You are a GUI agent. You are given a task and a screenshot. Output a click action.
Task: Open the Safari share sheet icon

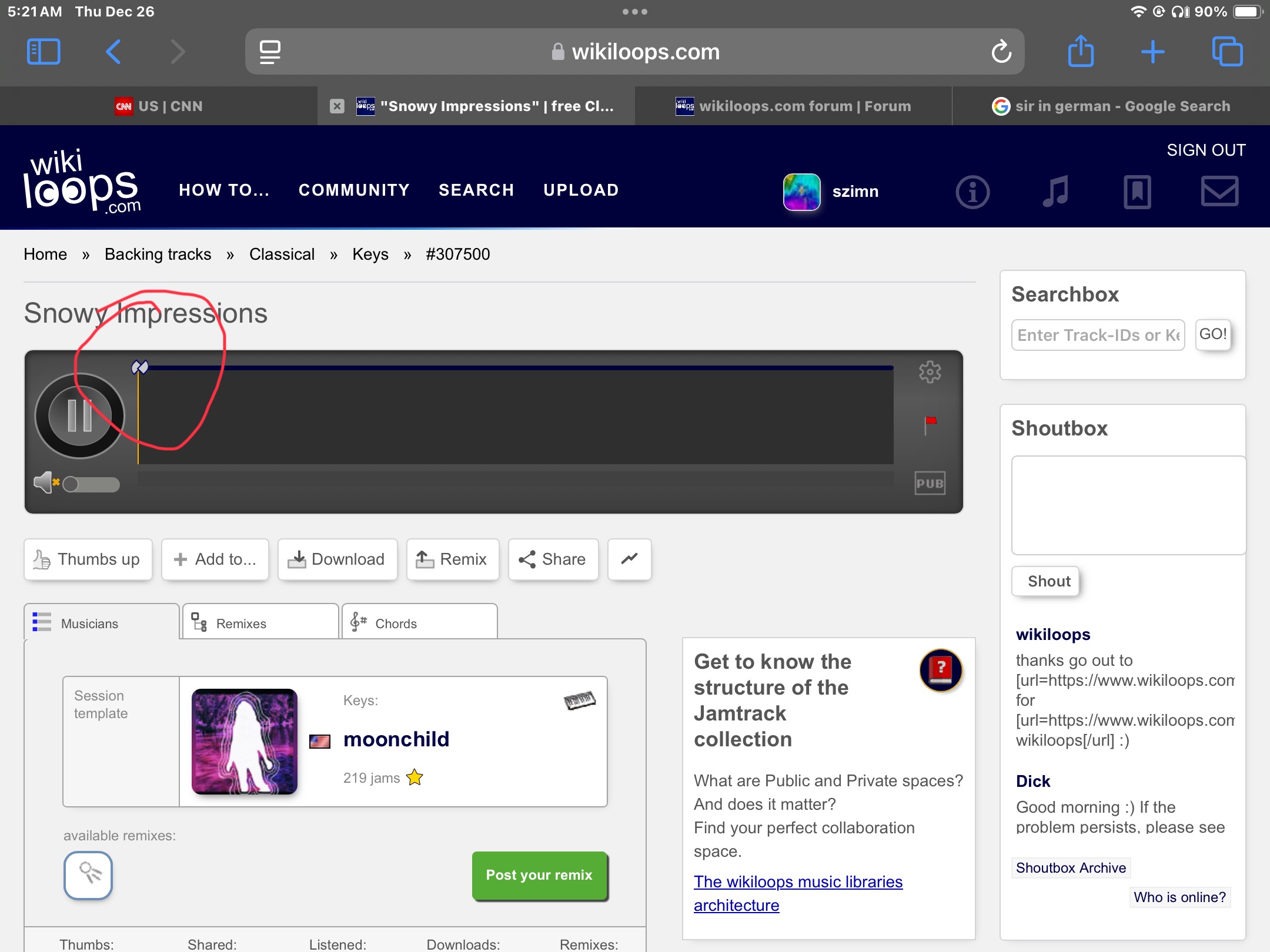pos(1081,51)
